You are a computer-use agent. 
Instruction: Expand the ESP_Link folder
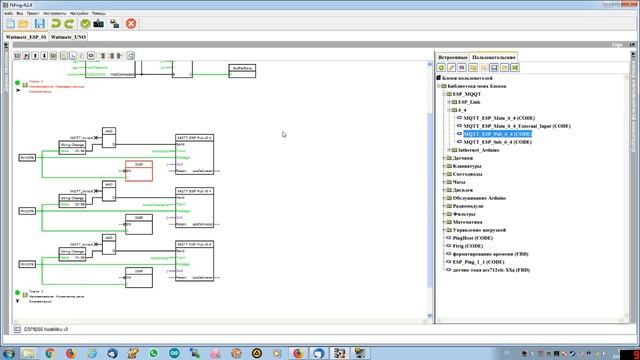pos(449,102)
